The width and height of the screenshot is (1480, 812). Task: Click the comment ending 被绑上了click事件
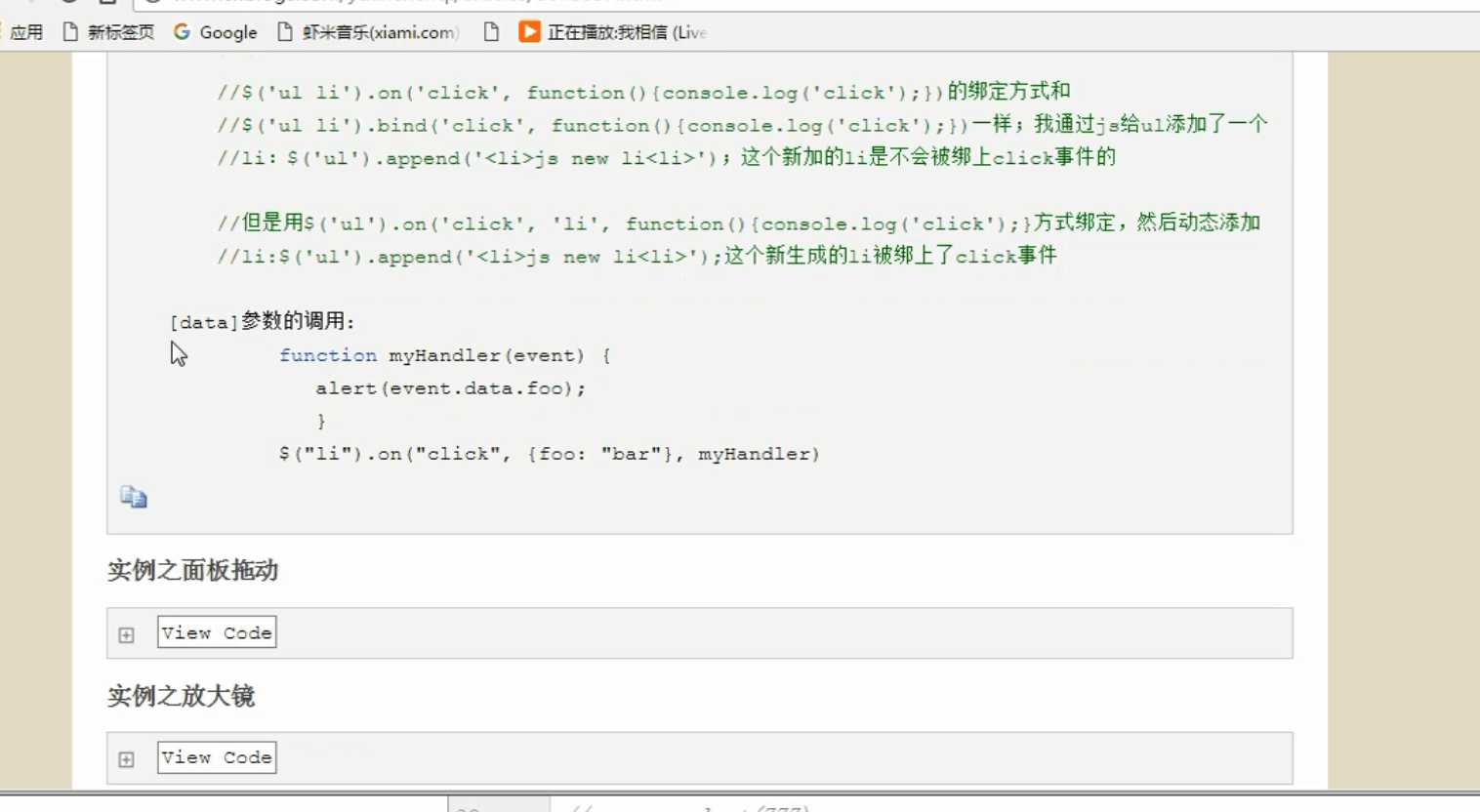click(x=637, y=256)
